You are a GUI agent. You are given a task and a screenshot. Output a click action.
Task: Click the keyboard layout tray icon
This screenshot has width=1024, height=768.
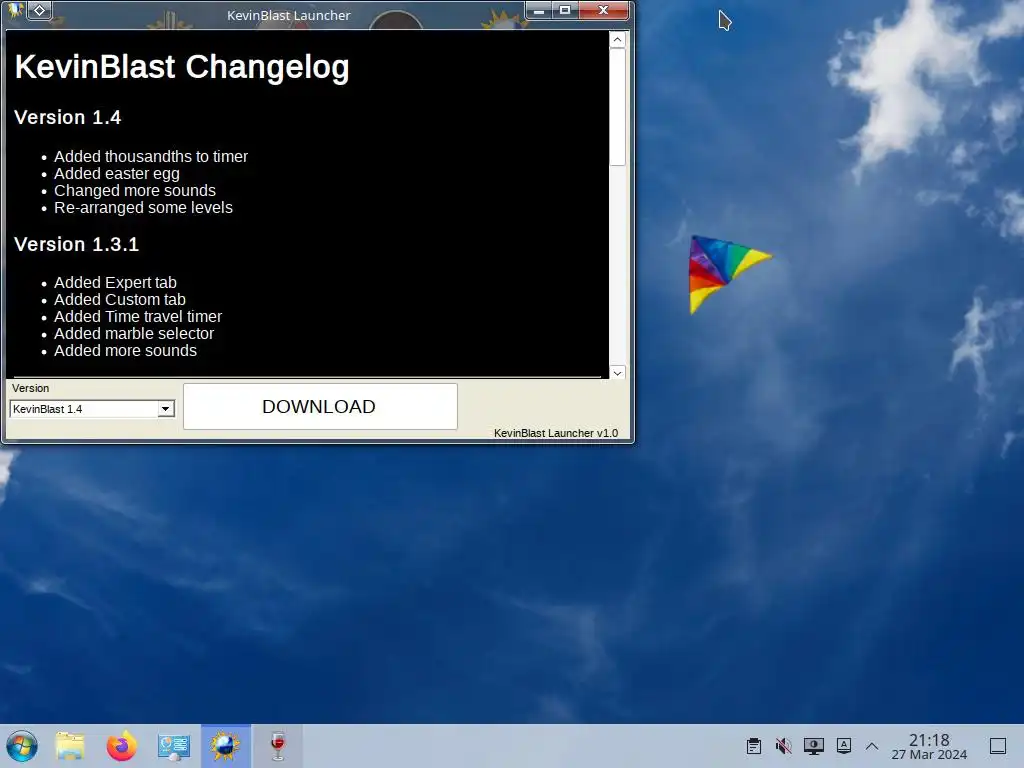point(844,746)
